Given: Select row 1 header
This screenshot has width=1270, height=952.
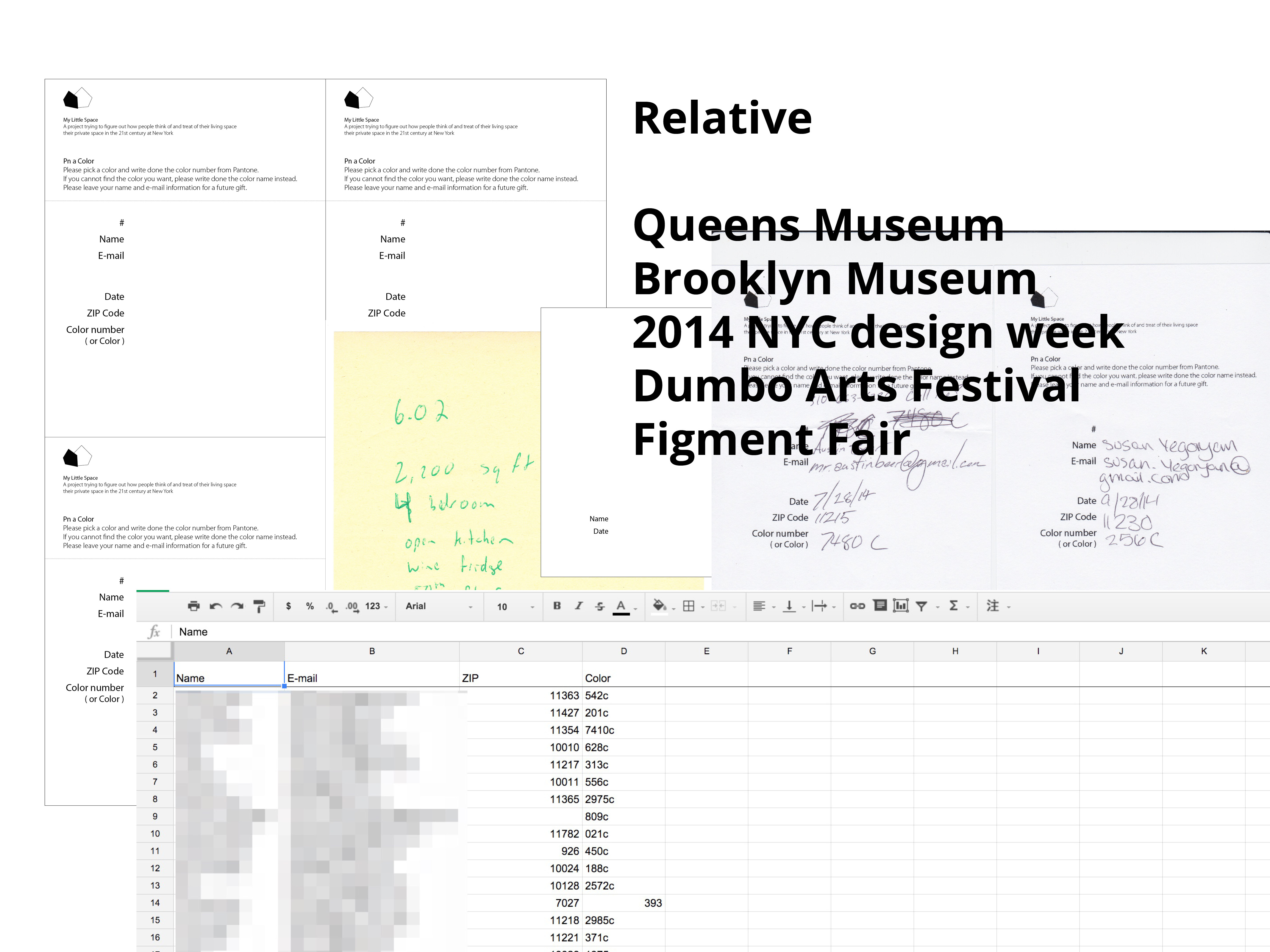Looking at the screenshot, I should click(x=155, y=674).
